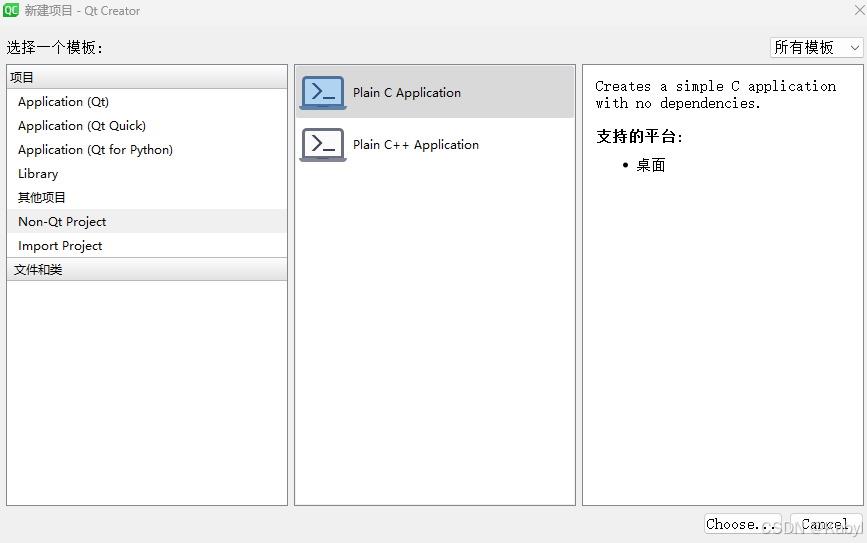Screen dimensions: 867x543
Task: Click the 文件和类 section header
Action: point(147,269)
